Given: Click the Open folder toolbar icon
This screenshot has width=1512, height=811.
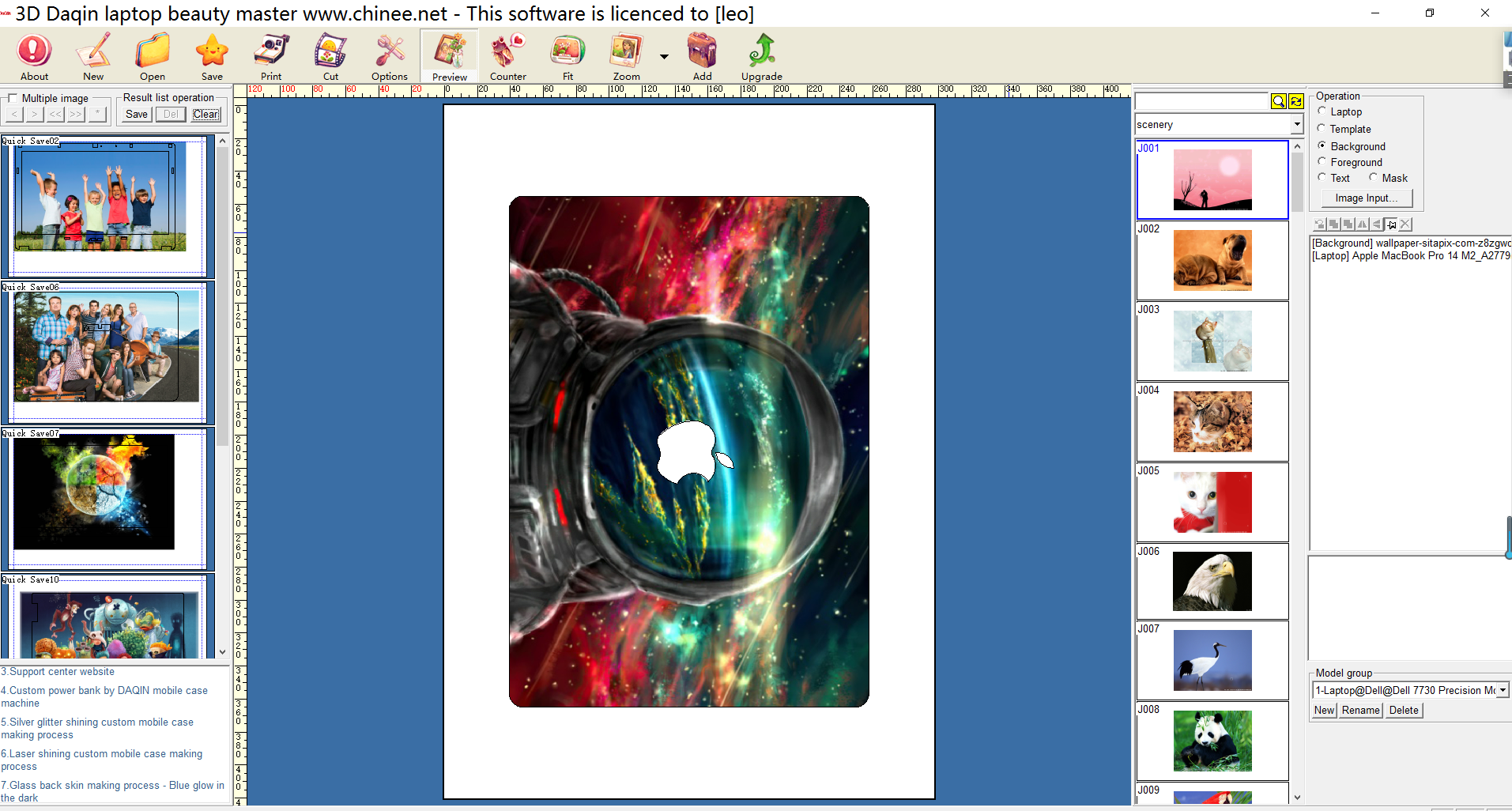Looking at the screenshot, I should (x=153, y=57).
